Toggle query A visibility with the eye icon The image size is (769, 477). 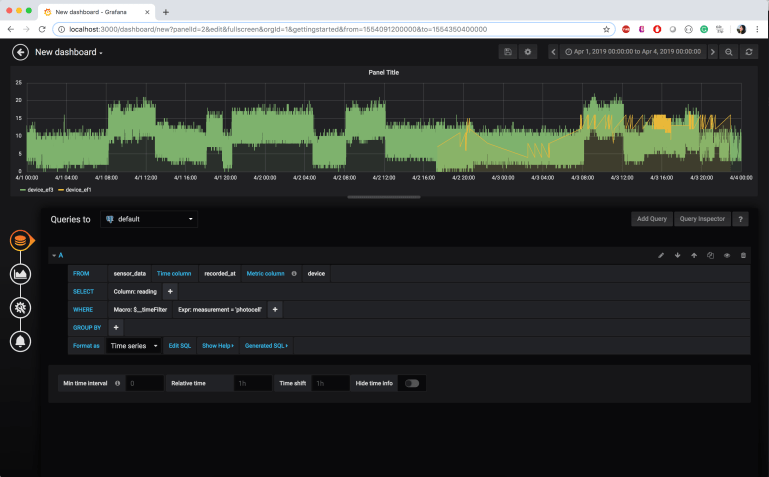pos(727,255)
